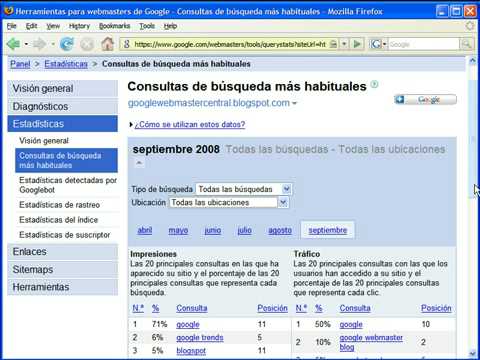Click the forward arrow navigation button
The image size is (480, 360).
click(40, 44)
